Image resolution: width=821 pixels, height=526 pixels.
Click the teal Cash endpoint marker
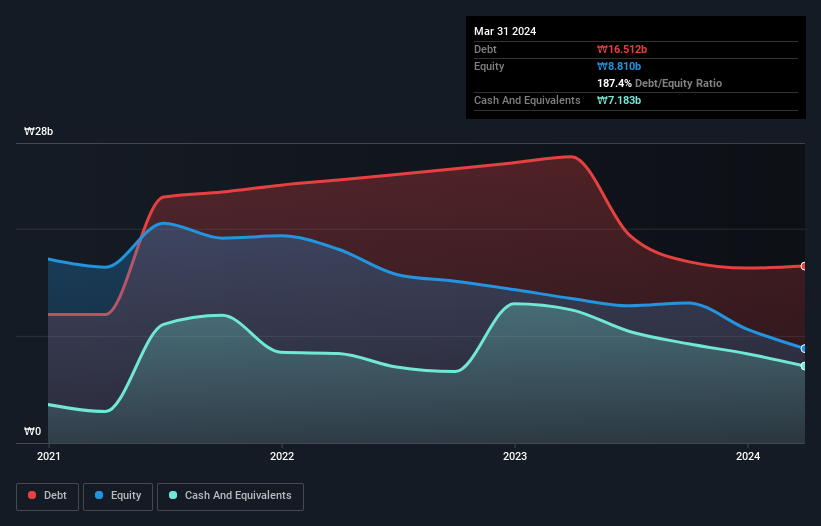[x=804, y=366]
